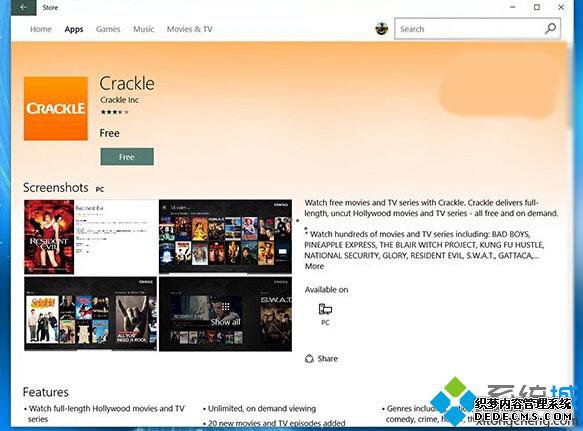Click the PC device icon under Available on
This screenshot has width=583, height=431.
pos(325,309)
